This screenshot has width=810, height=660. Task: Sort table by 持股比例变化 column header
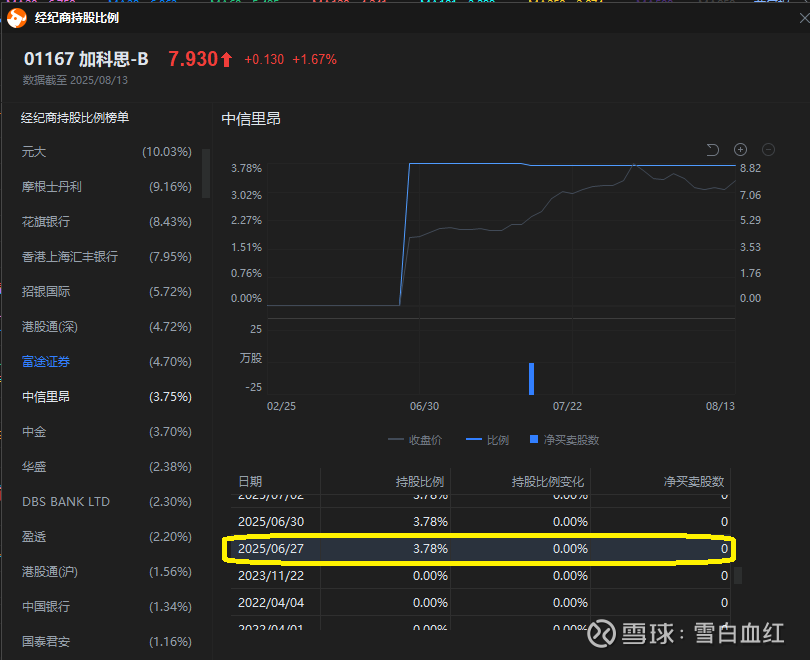point(548,482)
